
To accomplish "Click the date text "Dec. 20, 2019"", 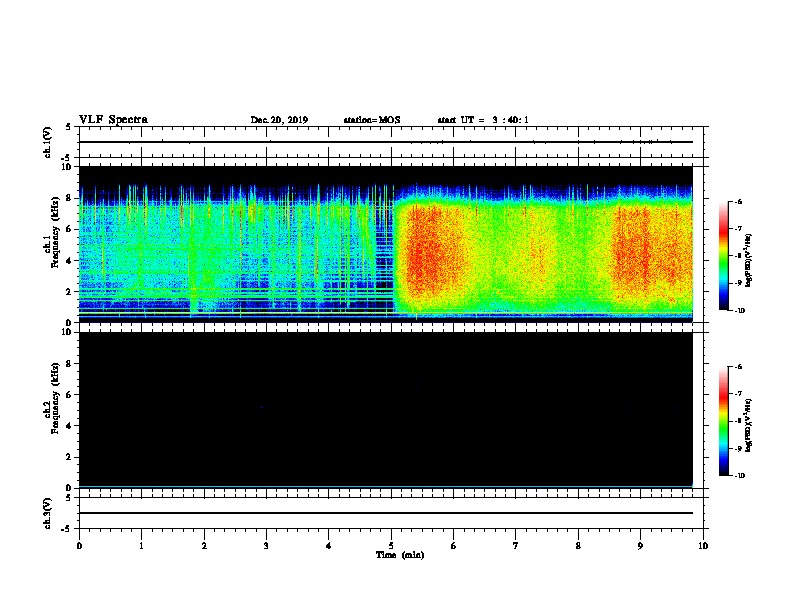I will tap(279, 120).
